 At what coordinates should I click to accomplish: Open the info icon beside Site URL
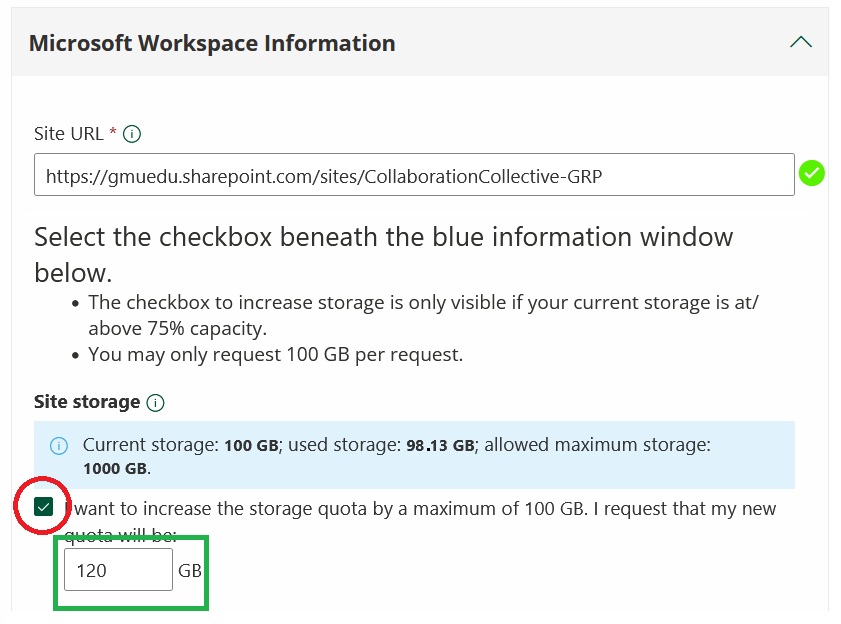coord(133,134)
